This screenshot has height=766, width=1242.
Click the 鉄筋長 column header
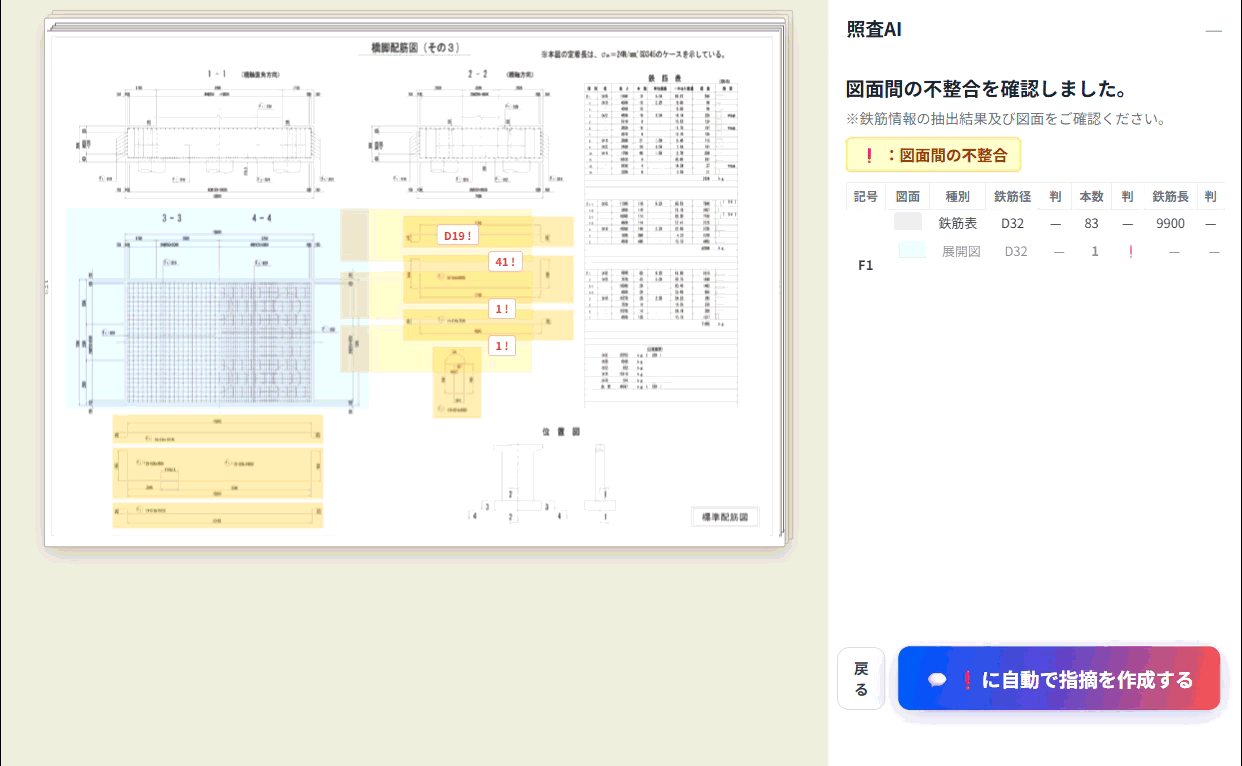point(1169,196)
